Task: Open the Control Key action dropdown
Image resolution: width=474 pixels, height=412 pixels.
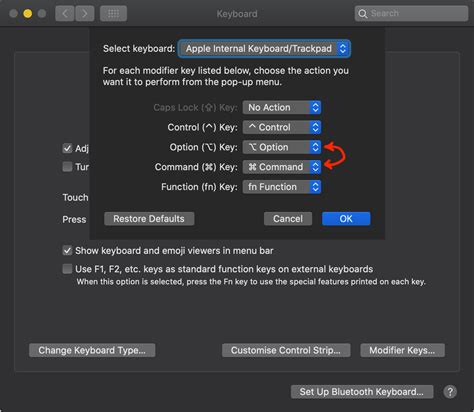Action: [282, 127]
